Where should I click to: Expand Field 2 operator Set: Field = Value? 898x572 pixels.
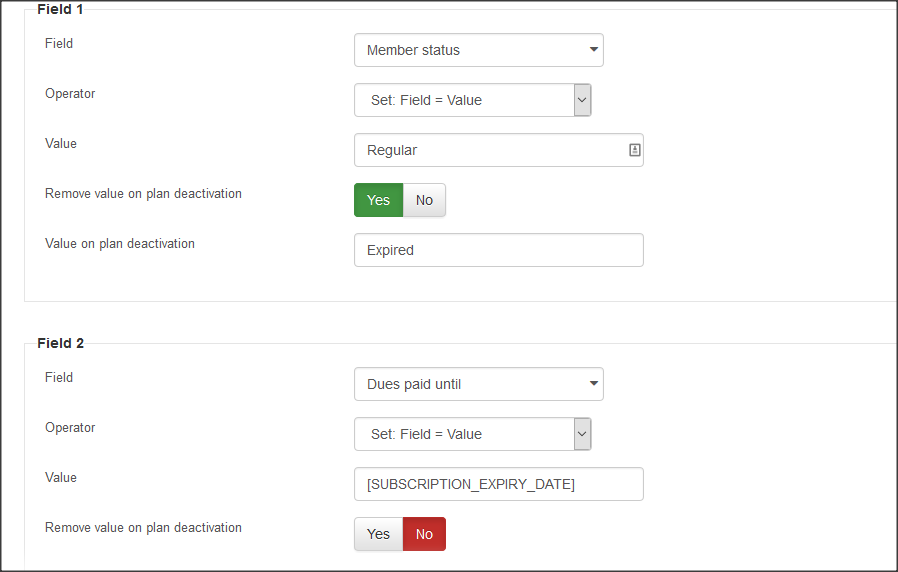click(472, 434)
